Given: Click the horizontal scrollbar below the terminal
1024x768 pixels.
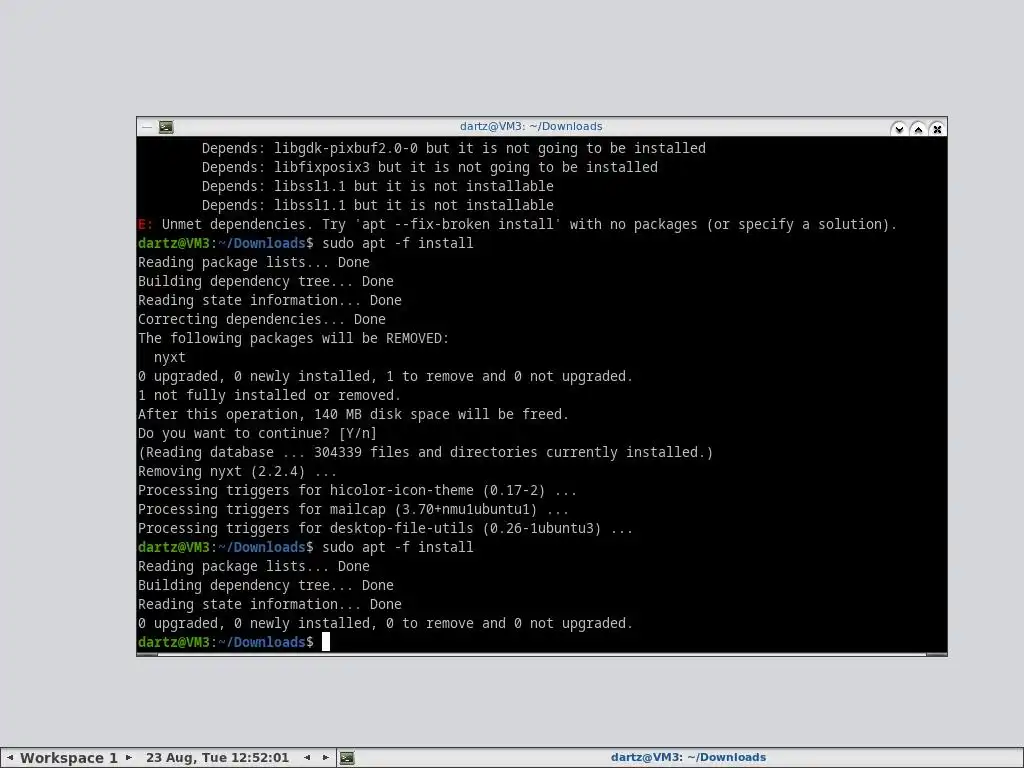Looking at the screenshot, I should click(541, 654).
